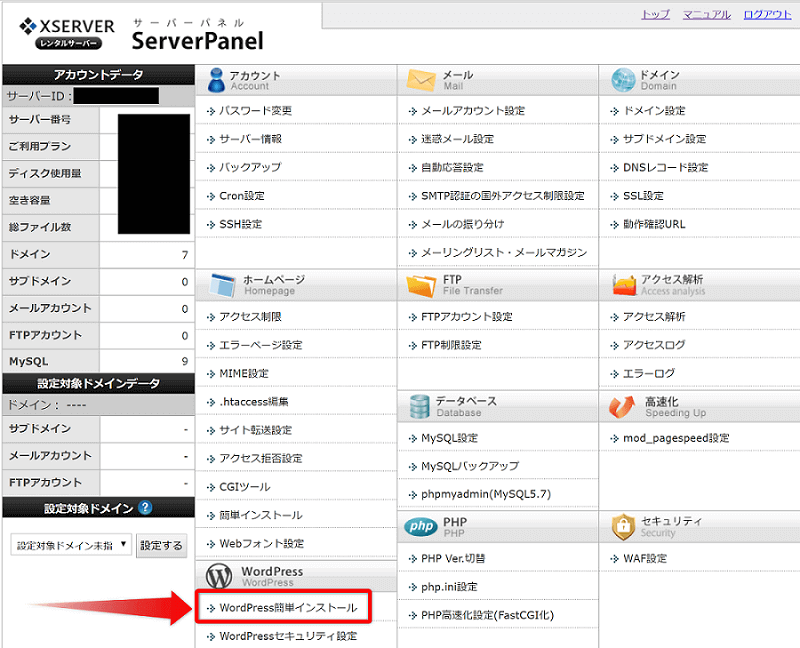This screenshot has width=800, height=648.
Task: Click the Speeding Up arrow icon
Action: 621,407
